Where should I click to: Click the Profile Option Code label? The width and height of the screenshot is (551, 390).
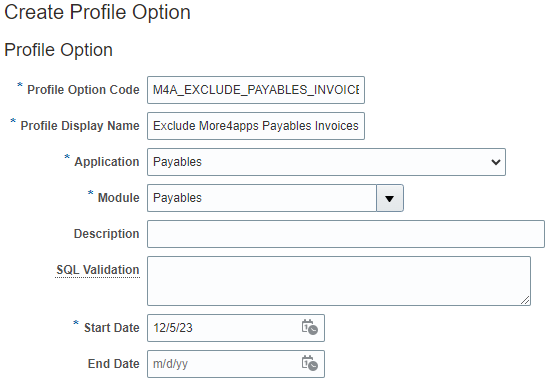83,90
